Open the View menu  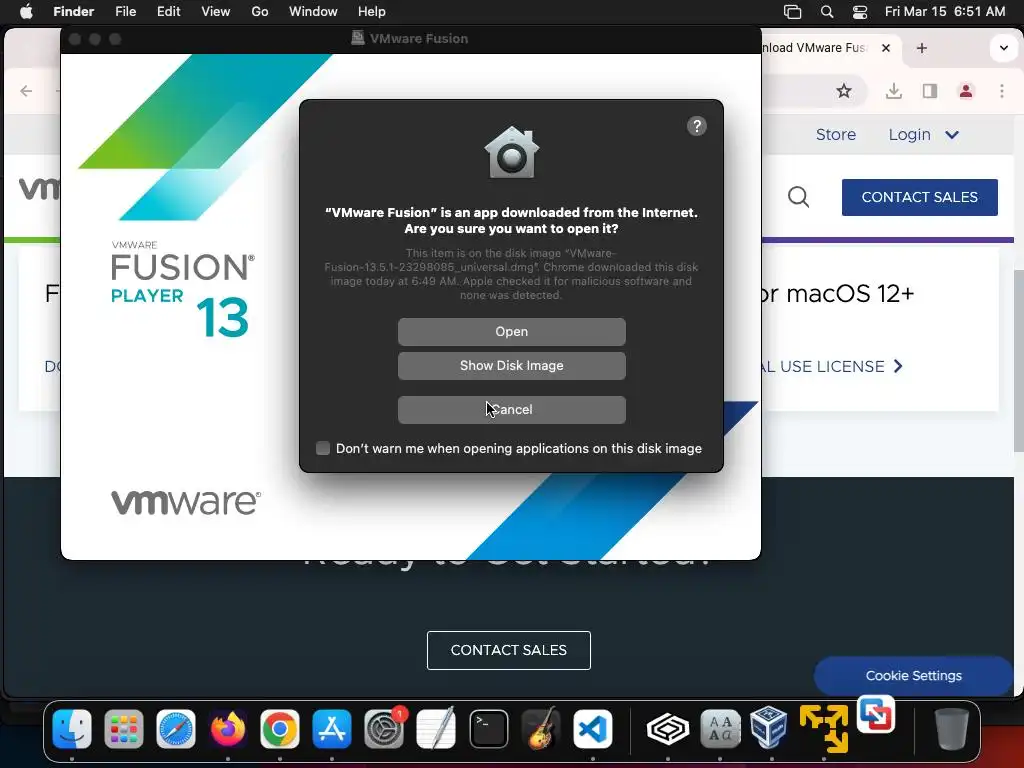pos(216,12)
